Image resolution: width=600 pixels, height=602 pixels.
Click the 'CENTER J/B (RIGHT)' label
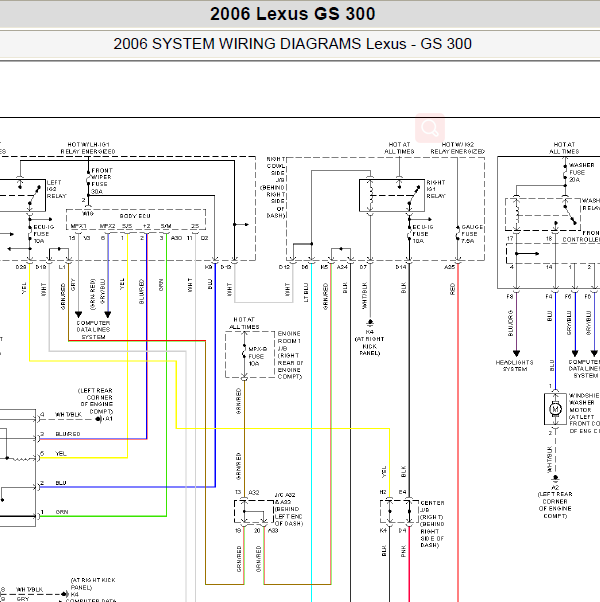[432, 510]
